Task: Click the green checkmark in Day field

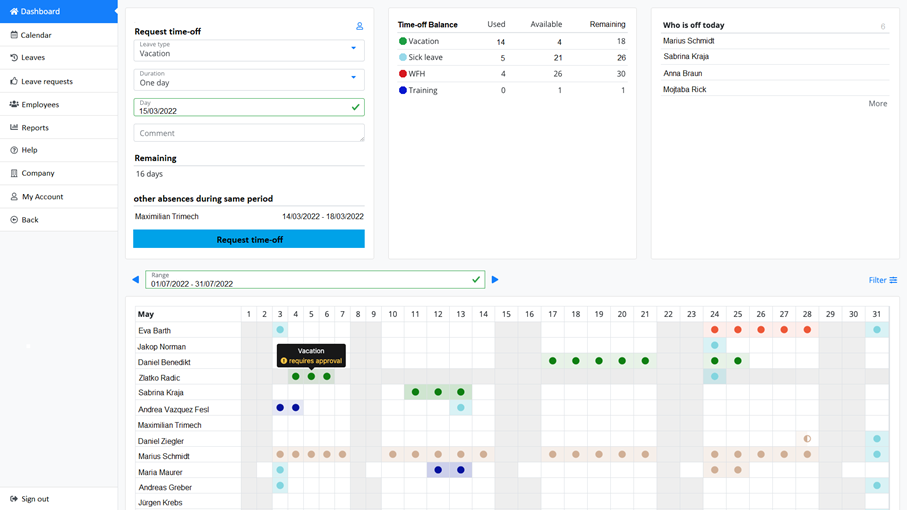Action: click(x=355, y=107)
